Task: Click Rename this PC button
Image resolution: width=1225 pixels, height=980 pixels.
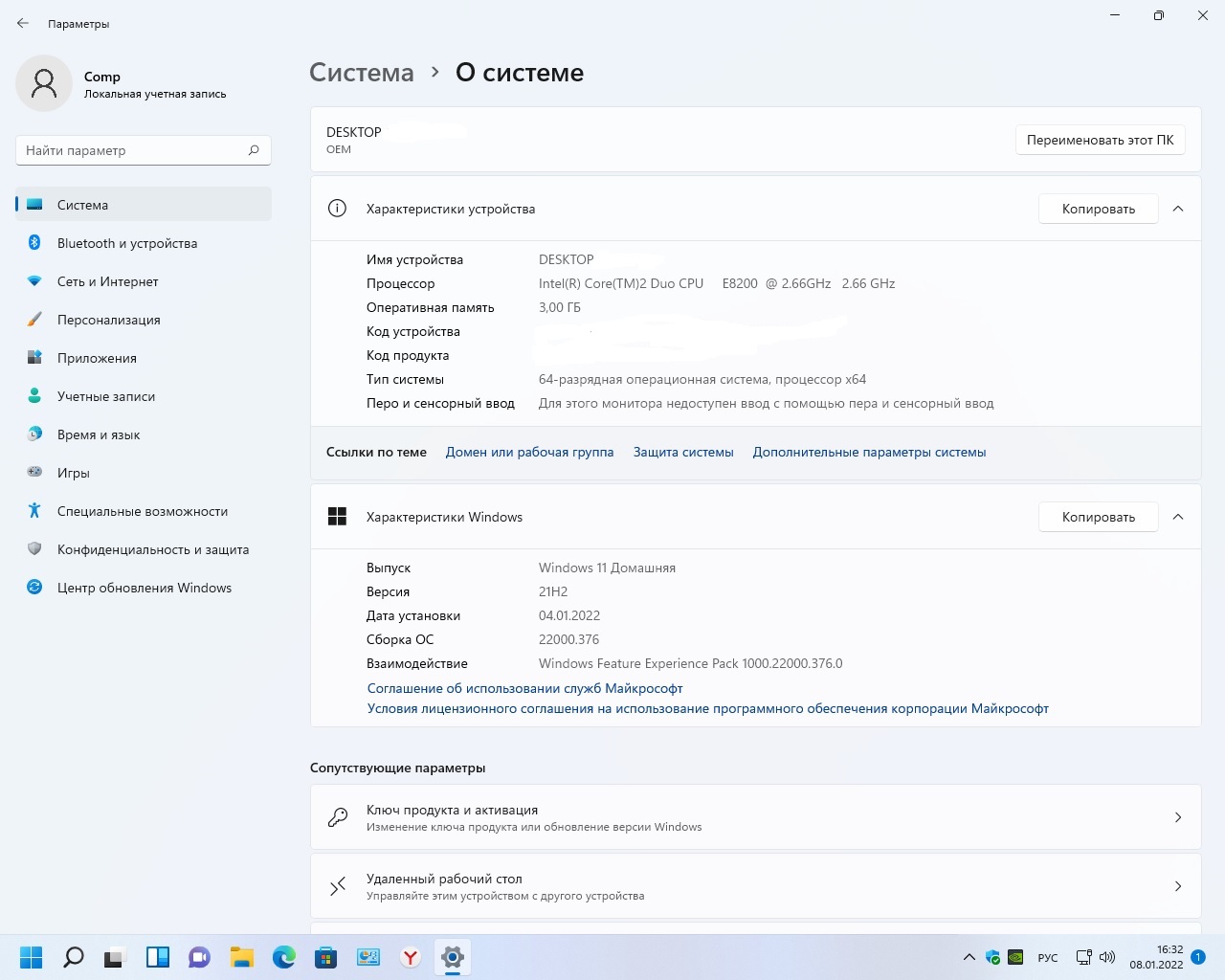Action: pos(1100,140)
